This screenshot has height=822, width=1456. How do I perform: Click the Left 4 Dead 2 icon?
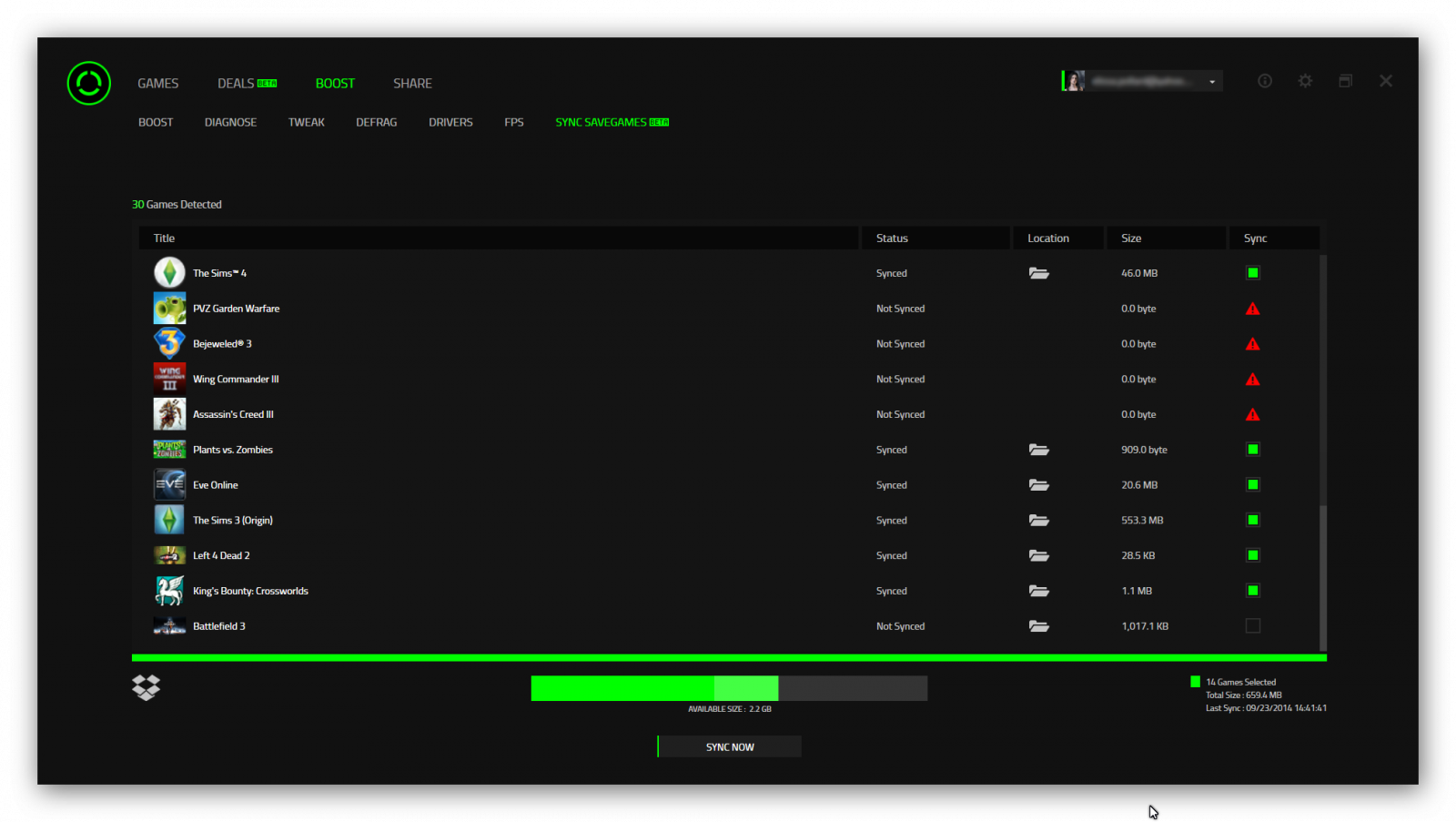(169, 555)
